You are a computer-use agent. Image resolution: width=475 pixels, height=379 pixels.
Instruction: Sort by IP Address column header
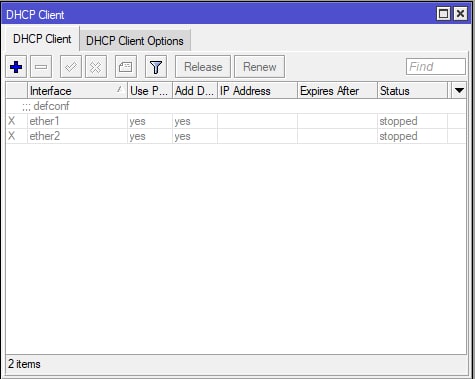(257, 91)
